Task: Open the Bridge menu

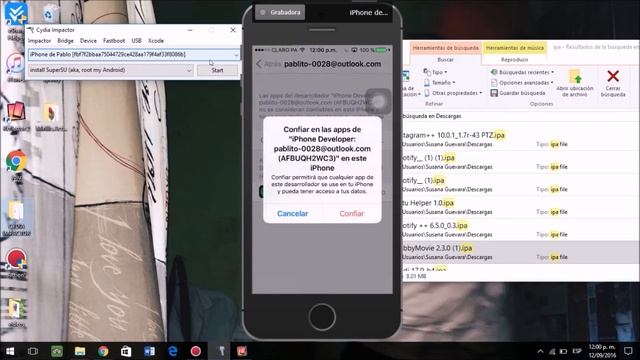Action: pos(65,41)
